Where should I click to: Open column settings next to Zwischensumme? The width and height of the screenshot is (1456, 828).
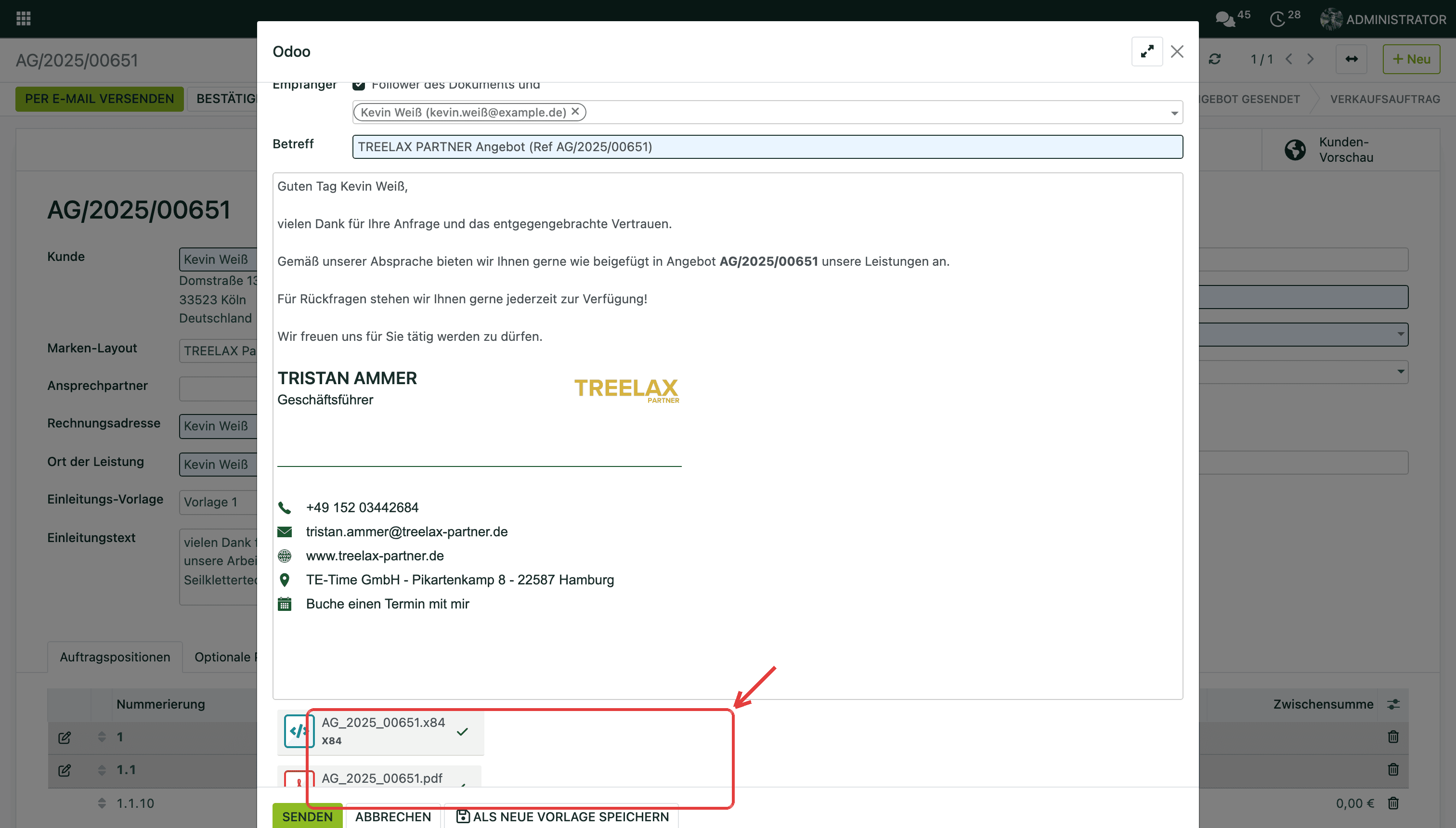tap(1393, 704)
